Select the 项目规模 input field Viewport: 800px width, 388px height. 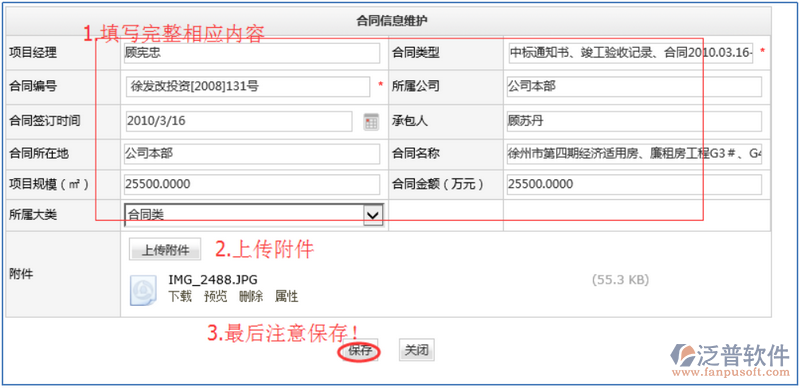point(252,184)
